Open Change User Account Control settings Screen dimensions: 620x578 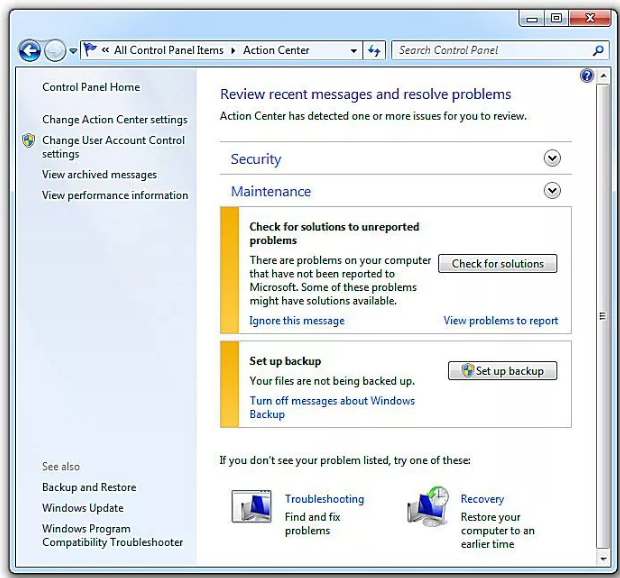113,147
